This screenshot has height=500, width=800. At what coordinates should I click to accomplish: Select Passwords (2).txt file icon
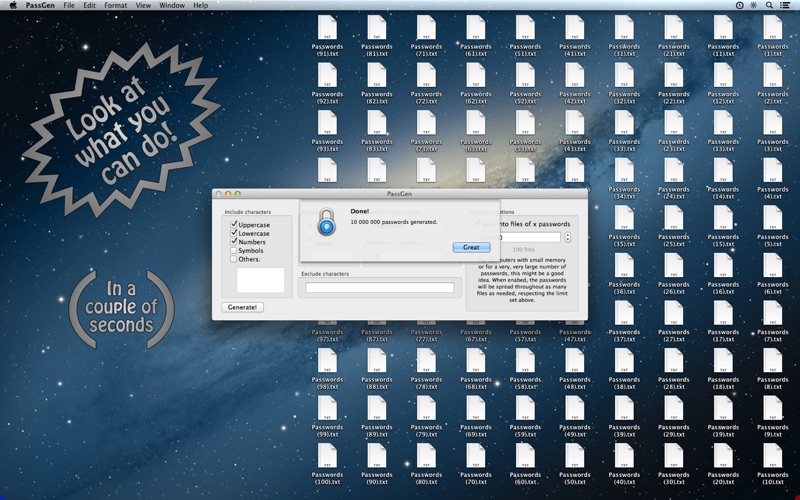[x=772, y=76]
